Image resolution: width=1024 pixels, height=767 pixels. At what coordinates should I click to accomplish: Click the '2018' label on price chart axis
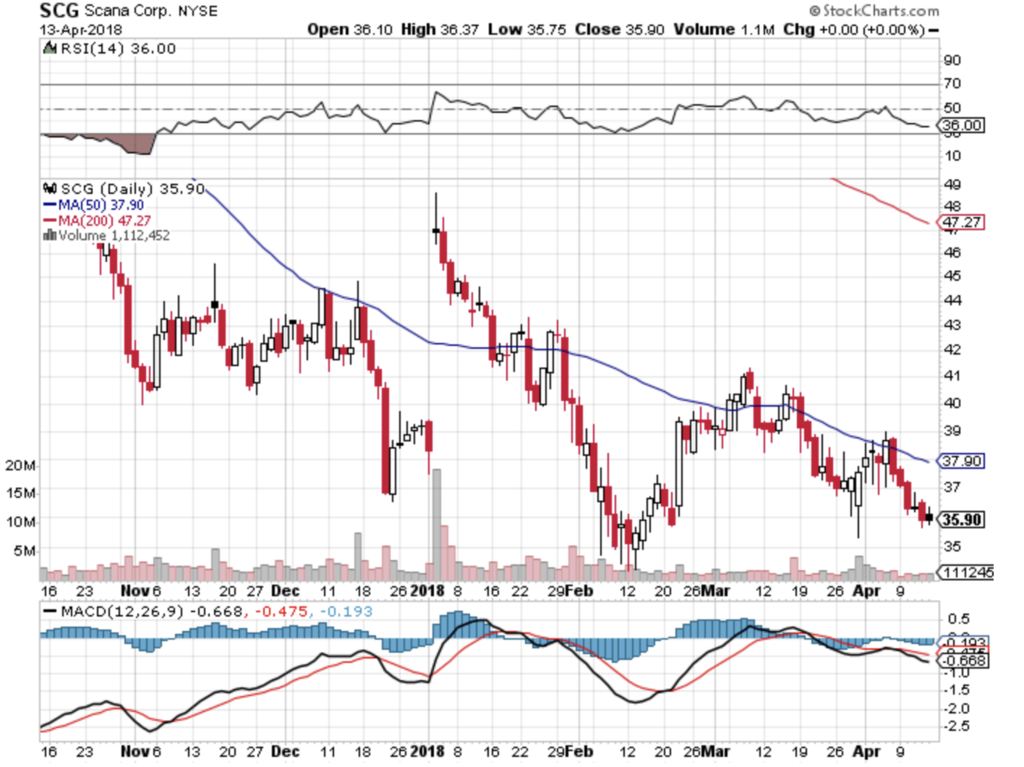[x=427, y=591]
